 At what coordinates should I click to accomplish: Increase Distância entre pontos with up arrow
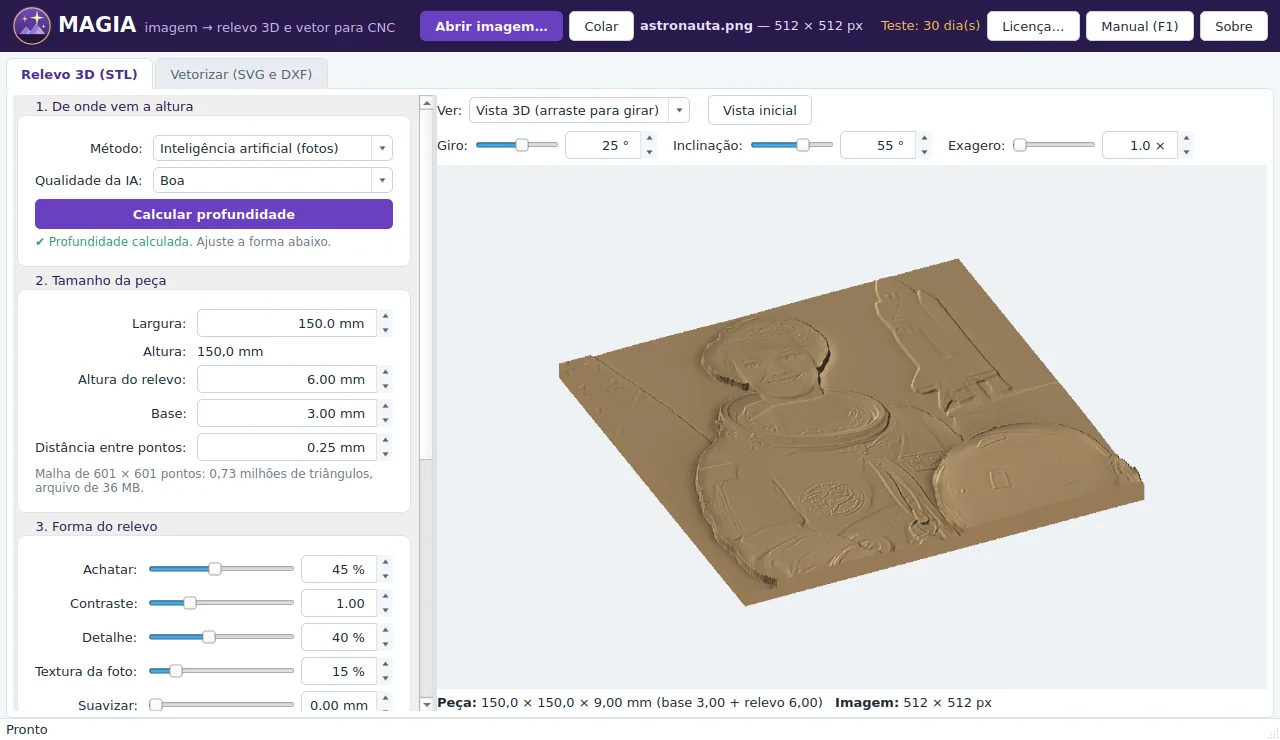[x=386, y=441]
